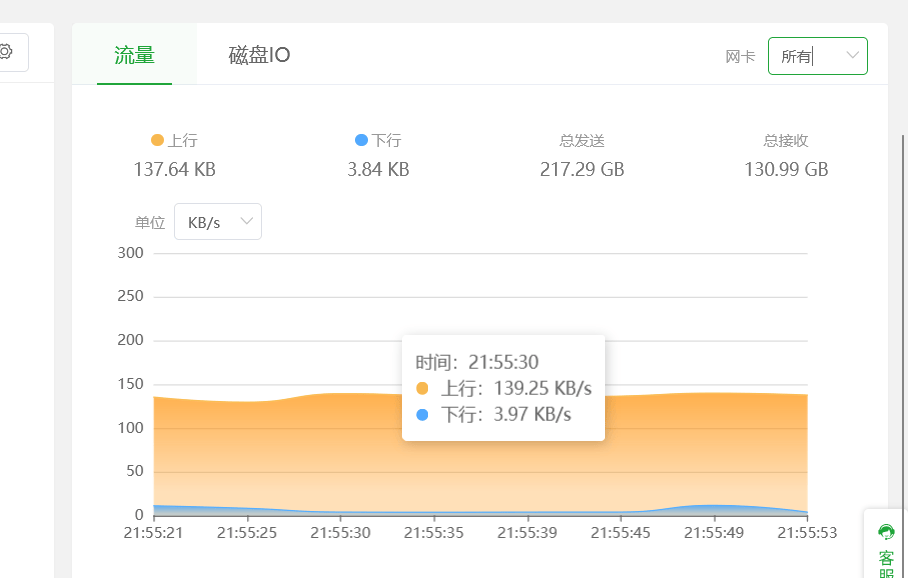Click the 21:55:30 axis time label
This screenshot has height=578, width=908.
340,533
